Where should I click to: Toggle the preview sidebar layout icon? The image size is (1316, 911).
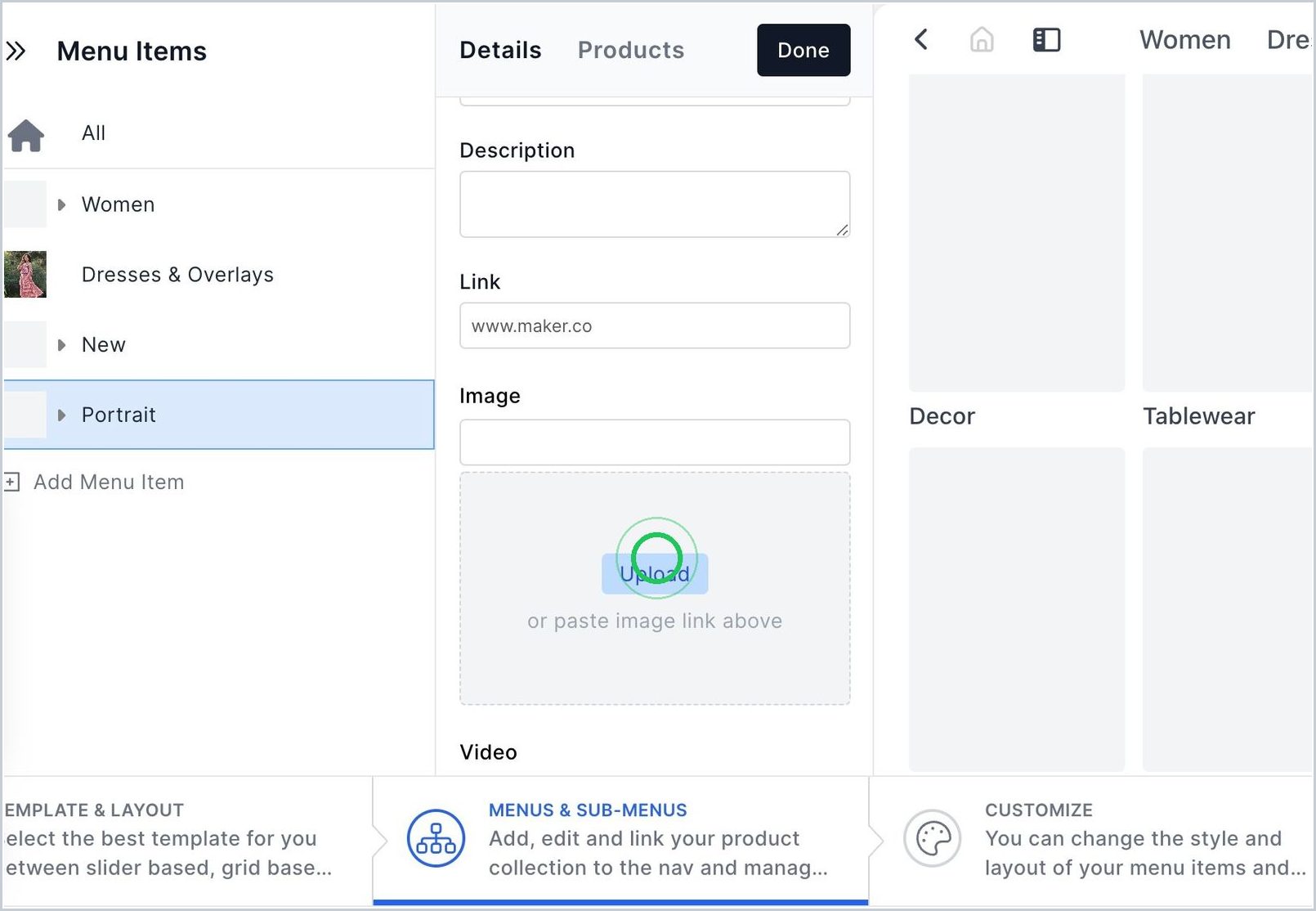(x=1046, y=39)
